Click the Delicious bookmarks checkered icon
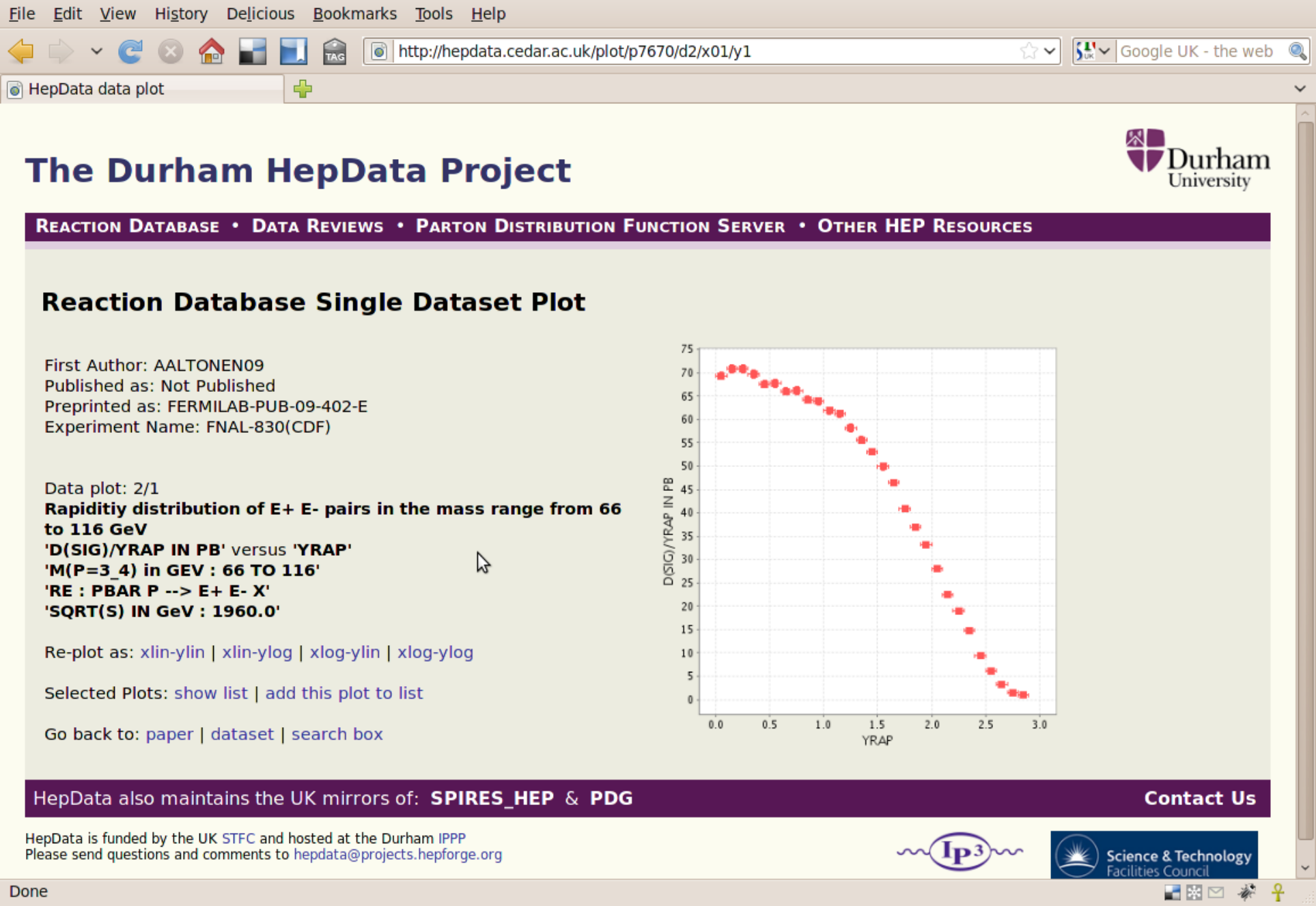 (252, 51)
